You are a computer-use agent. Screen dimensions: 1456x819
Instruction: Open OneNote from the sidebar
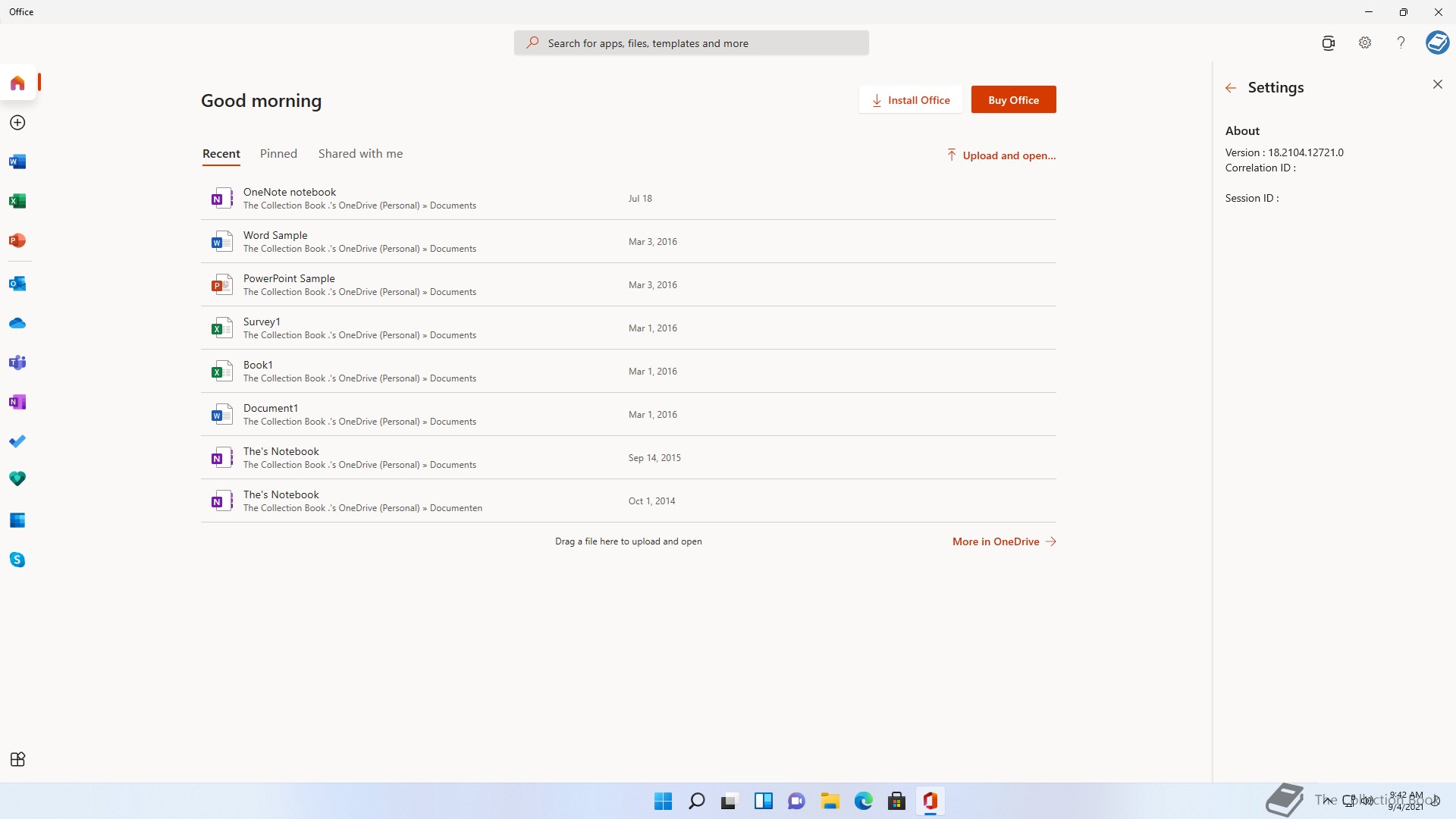pyautogui.click(x=17, y=402)
